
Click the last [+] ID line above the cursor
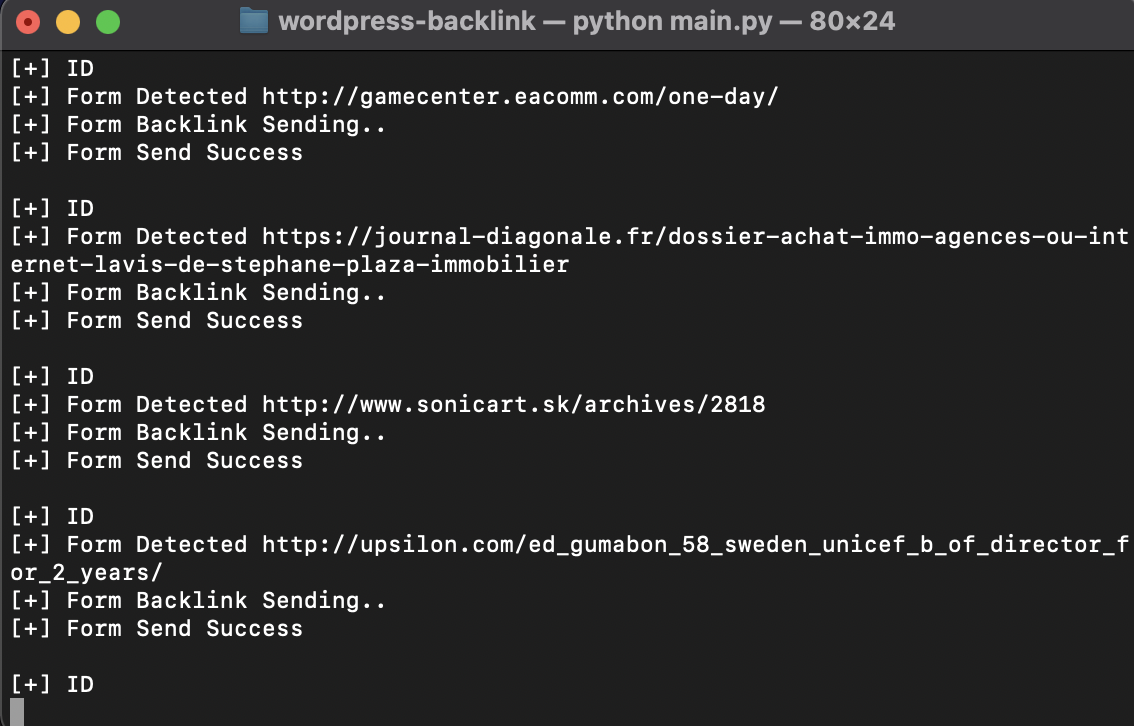coord(52,684)
